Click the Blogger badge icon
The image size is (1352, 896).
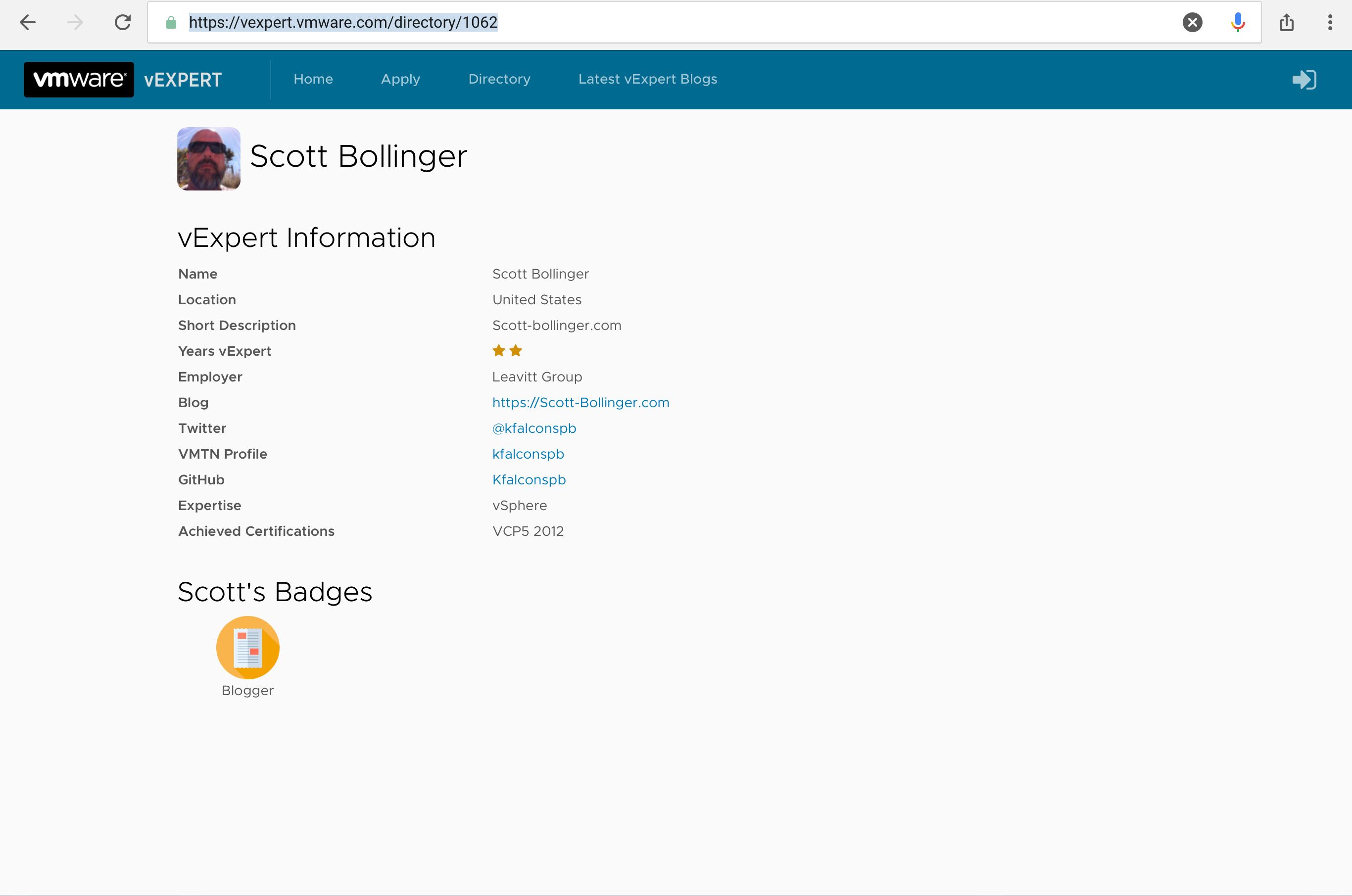tap(247, 648)
